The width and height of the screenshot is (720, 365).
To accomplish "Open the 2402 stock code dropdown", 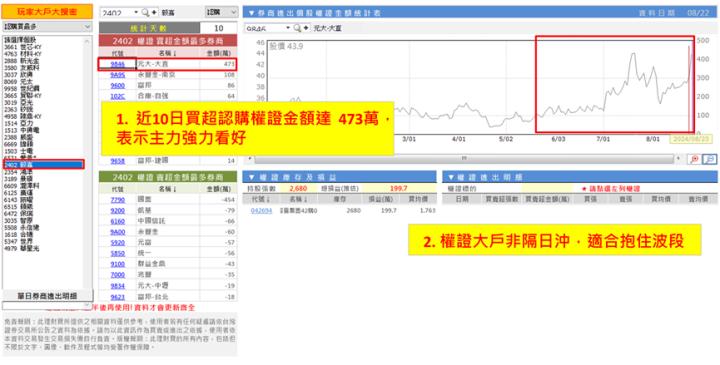I will [x=136, y=12].
